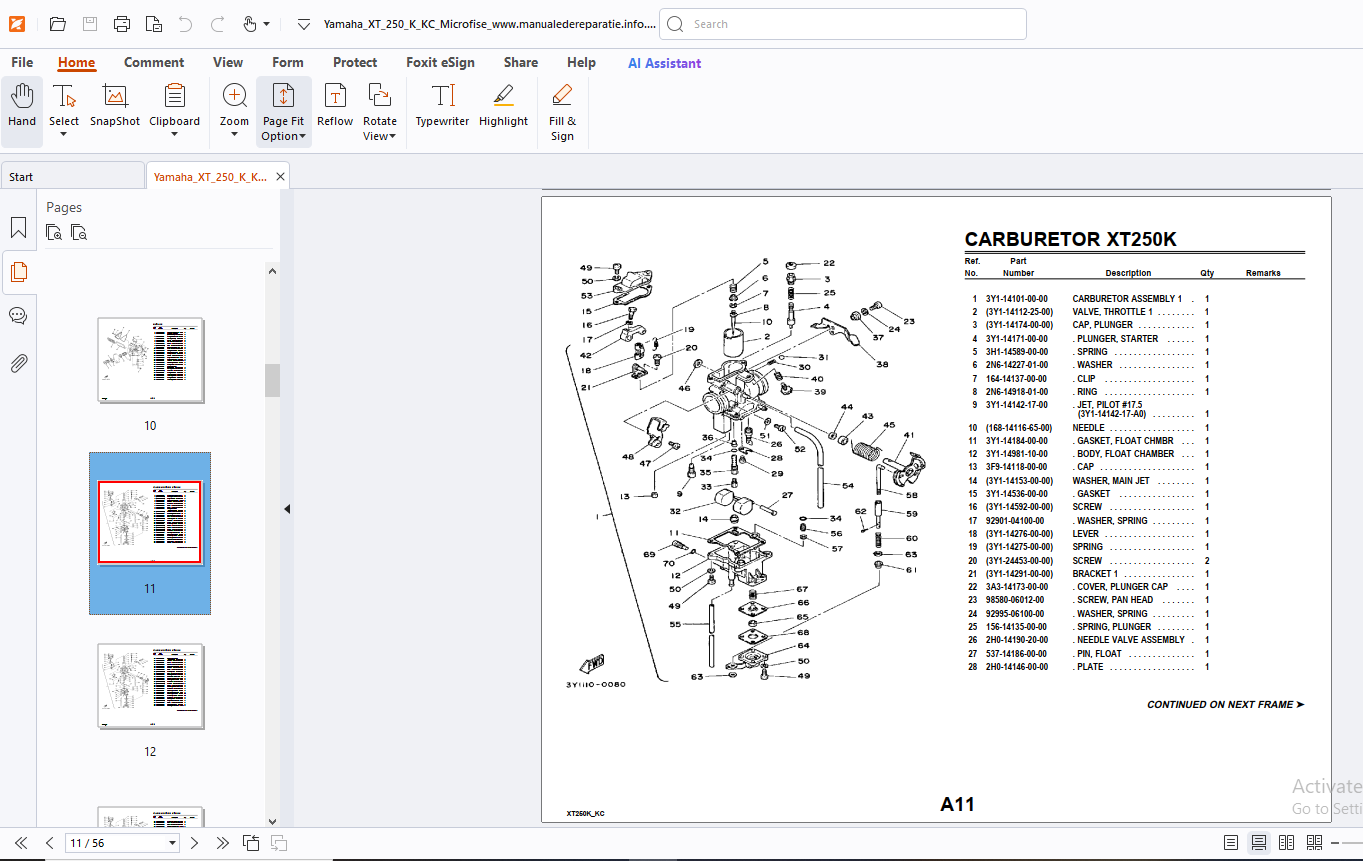Open the Comments side panel icon
This screenshot has height=861, width=1363.
coord(18,316)
